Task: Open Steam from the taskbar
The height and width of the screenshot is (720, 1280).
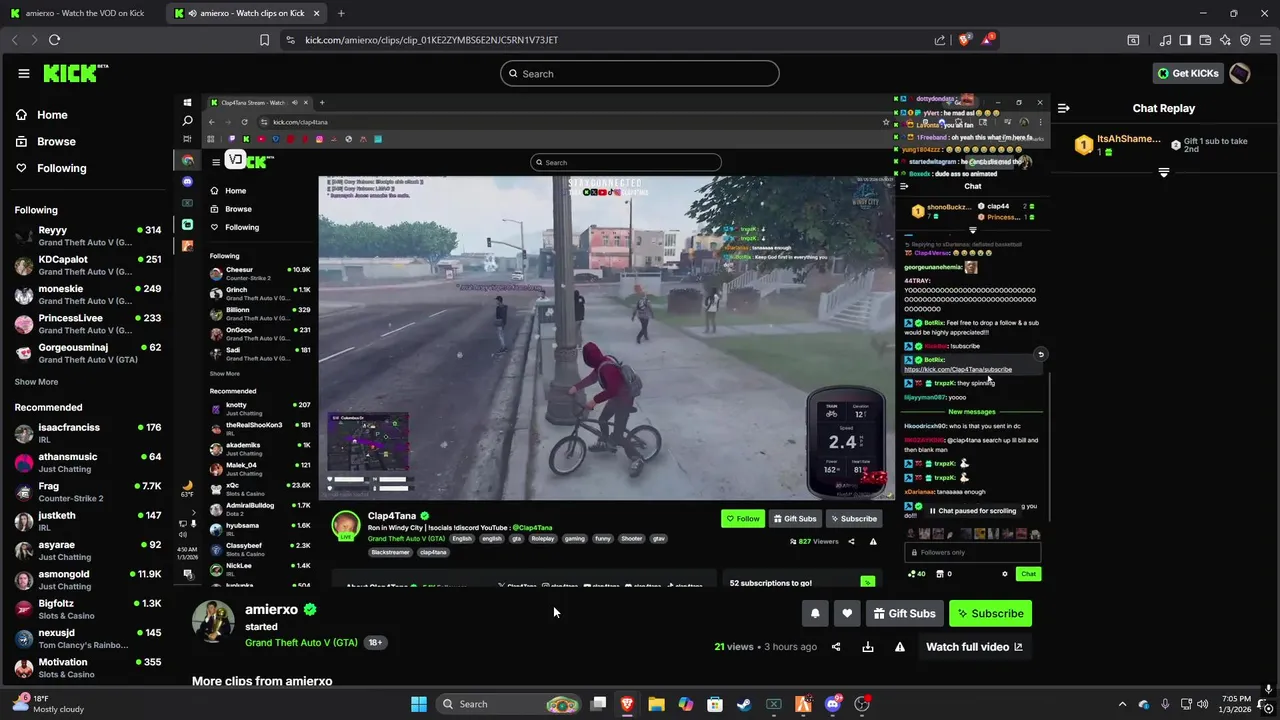Action: coord(744,704)
